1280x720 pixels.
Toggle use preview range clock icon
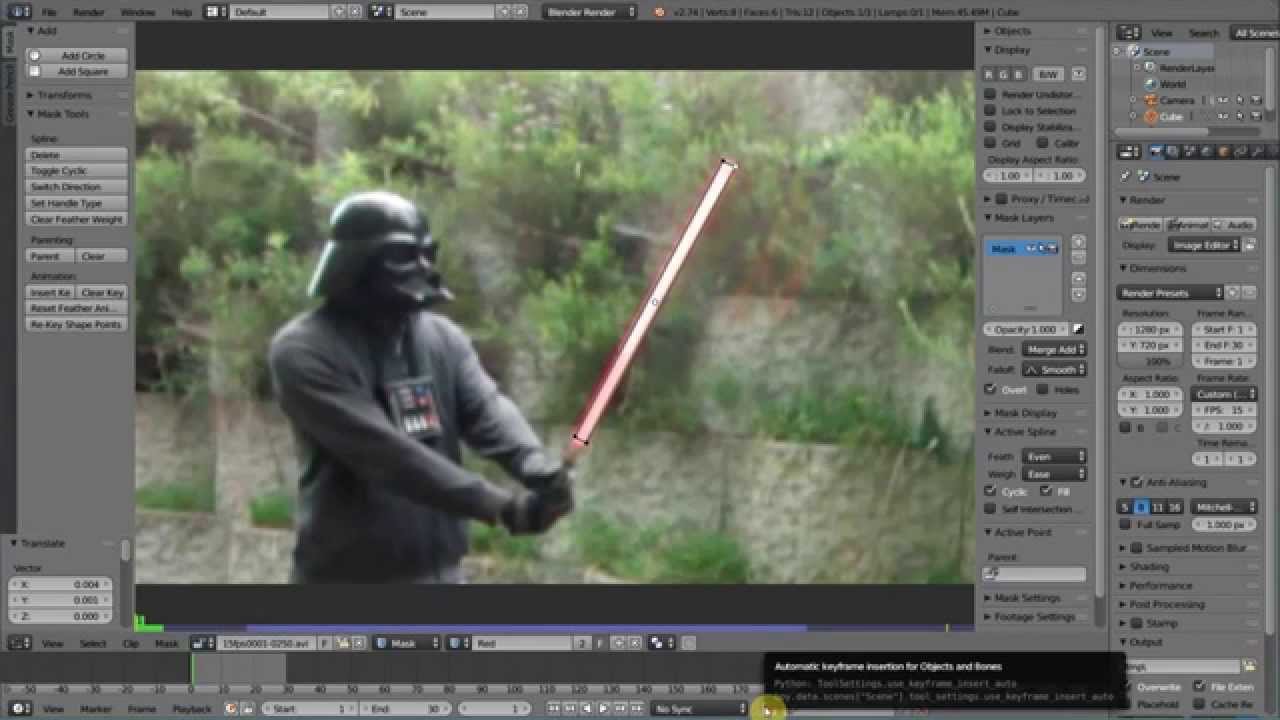(230, 709)
